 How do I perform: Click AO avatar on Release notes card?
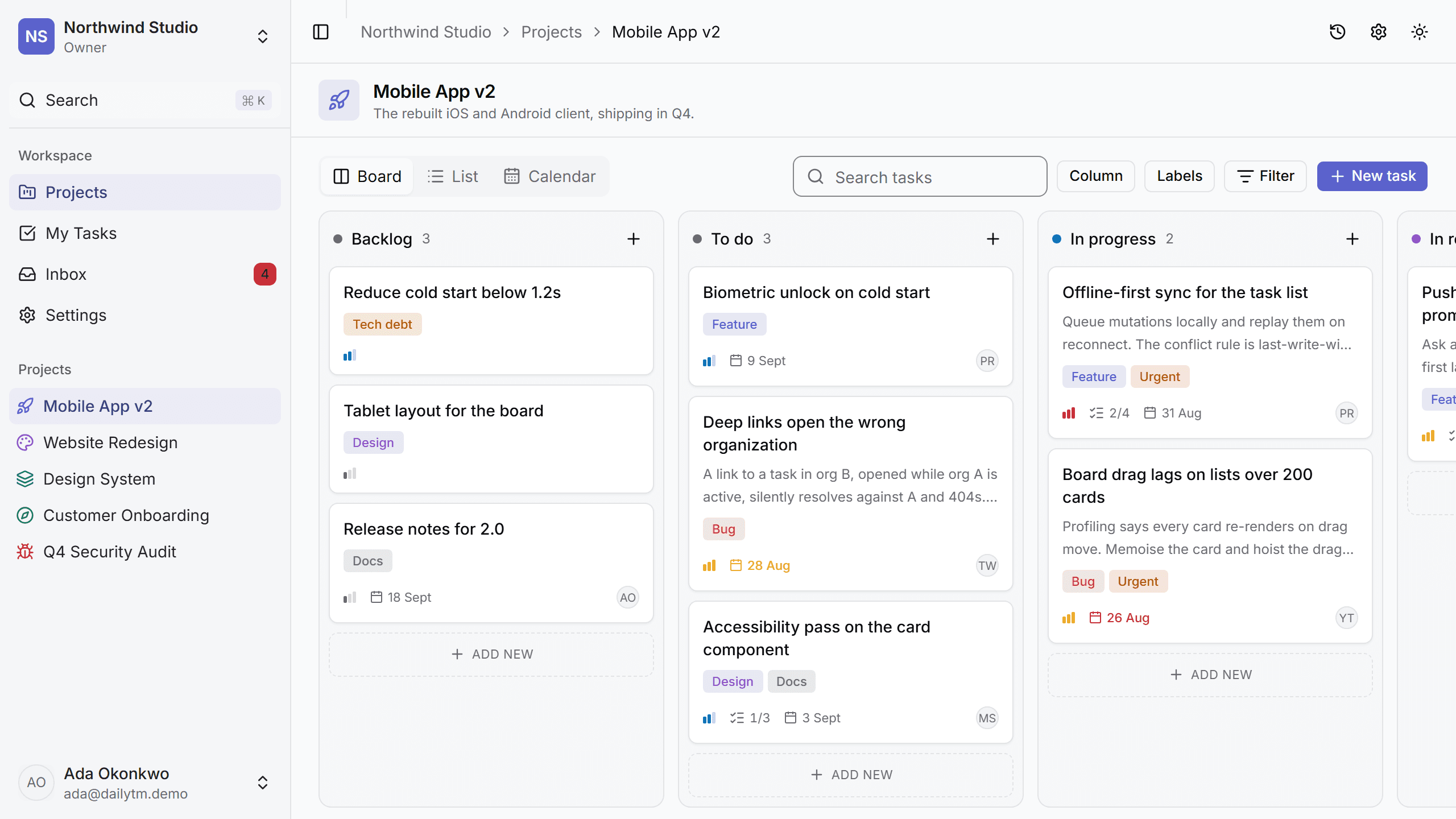pyautogui.click(x=628, y=597)
